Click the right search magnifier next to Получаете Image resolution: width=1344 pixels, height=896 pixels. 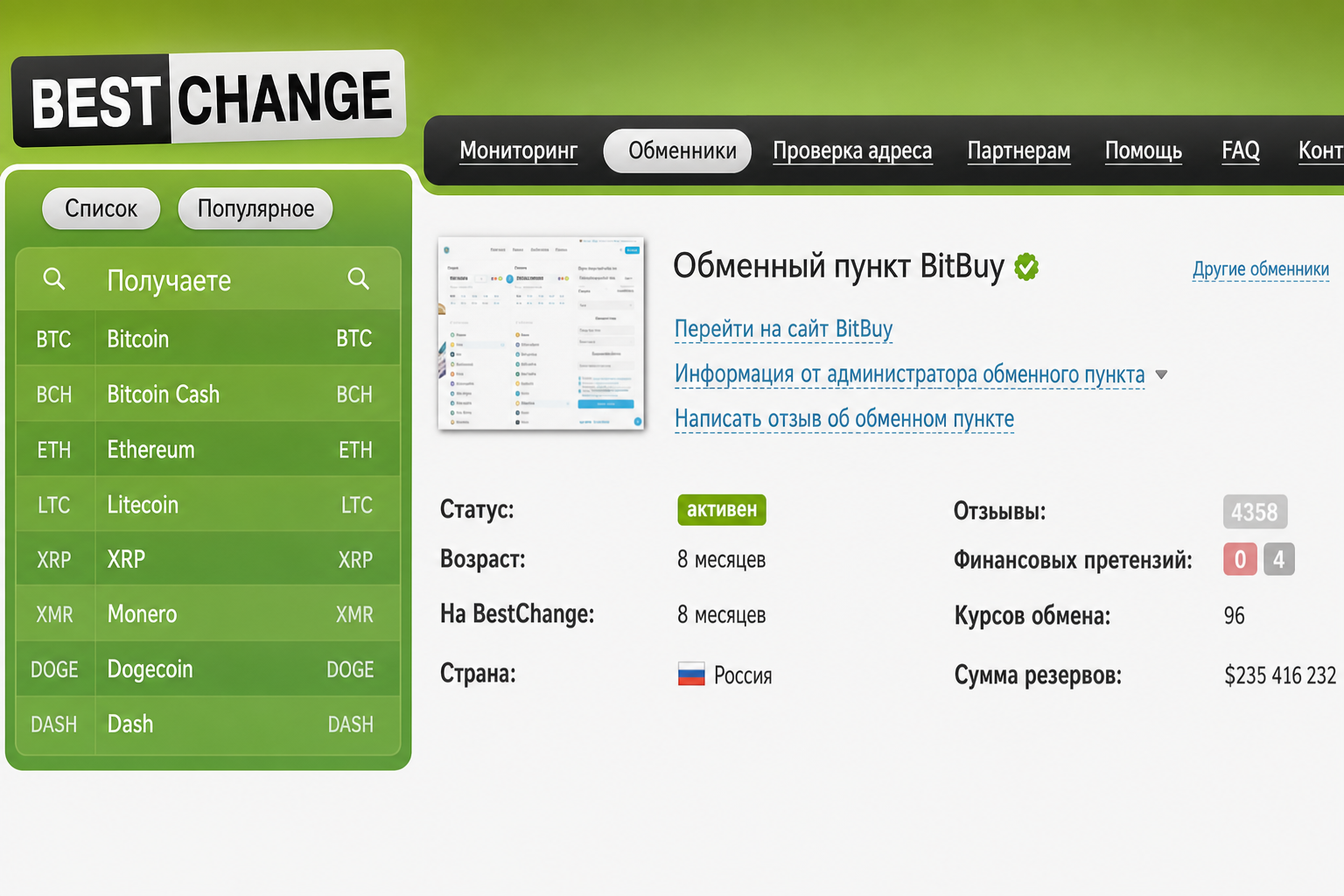tap(358, 279)
